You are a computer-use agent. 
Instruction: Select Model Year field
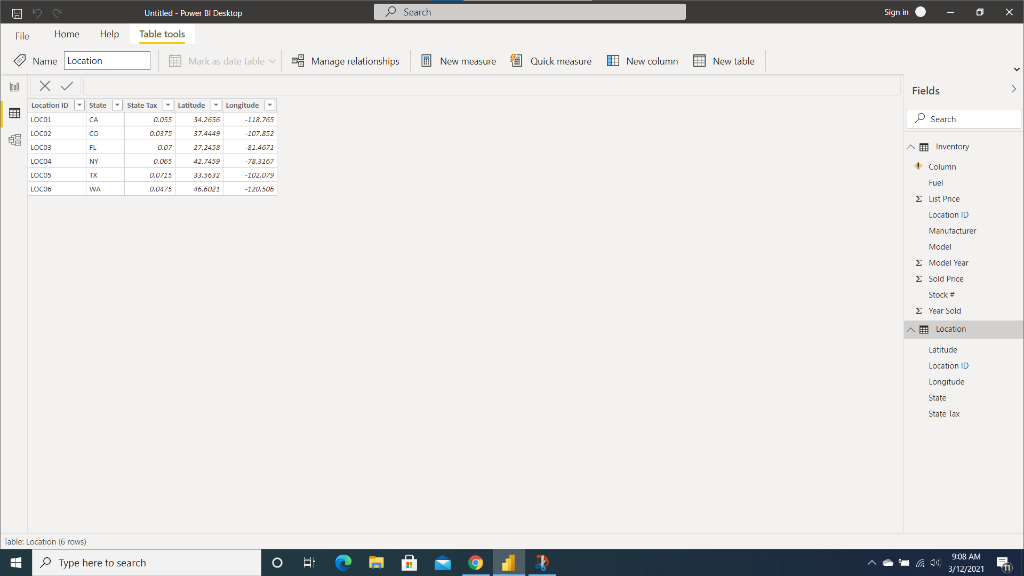948,263
